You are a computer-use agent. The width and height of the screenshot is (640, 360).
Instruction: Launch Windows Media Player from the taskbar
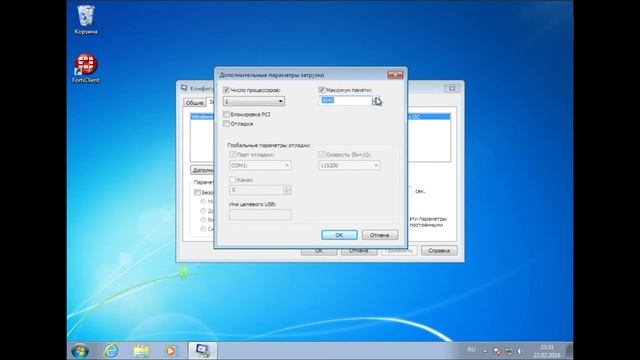pyautogui.click(x=171, y=351)
